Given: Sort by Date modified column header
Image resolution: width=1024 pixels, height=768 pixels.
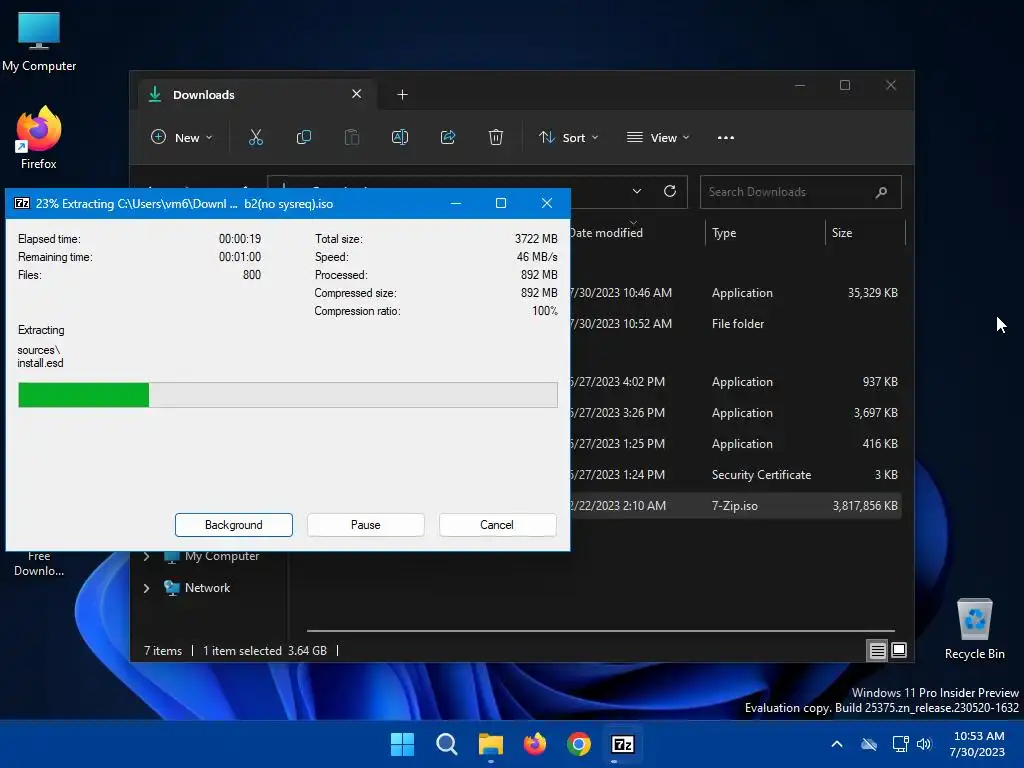Looking at the screenshot, I should tap(605, 233).
